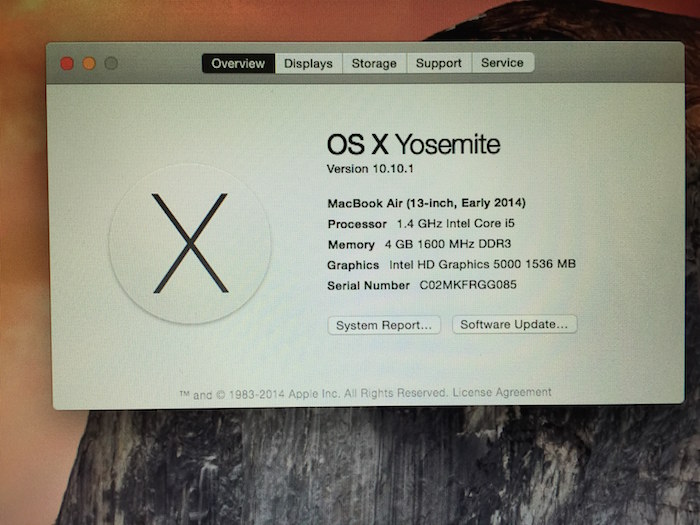The width and height of the screenshot is (700, 525).
Task: Click the OS X Yosemite title
Action: point(413,144)
